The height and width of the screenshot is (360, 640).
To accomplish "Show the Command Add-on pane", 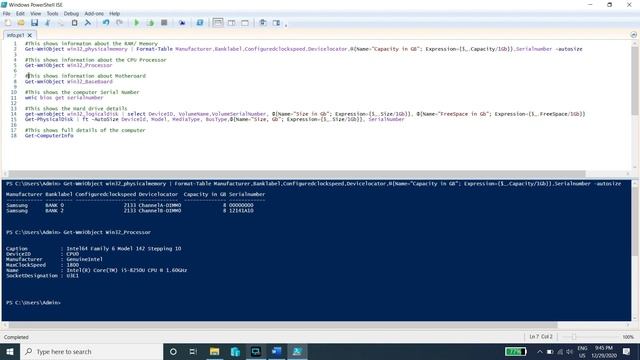I will (276, 23).
